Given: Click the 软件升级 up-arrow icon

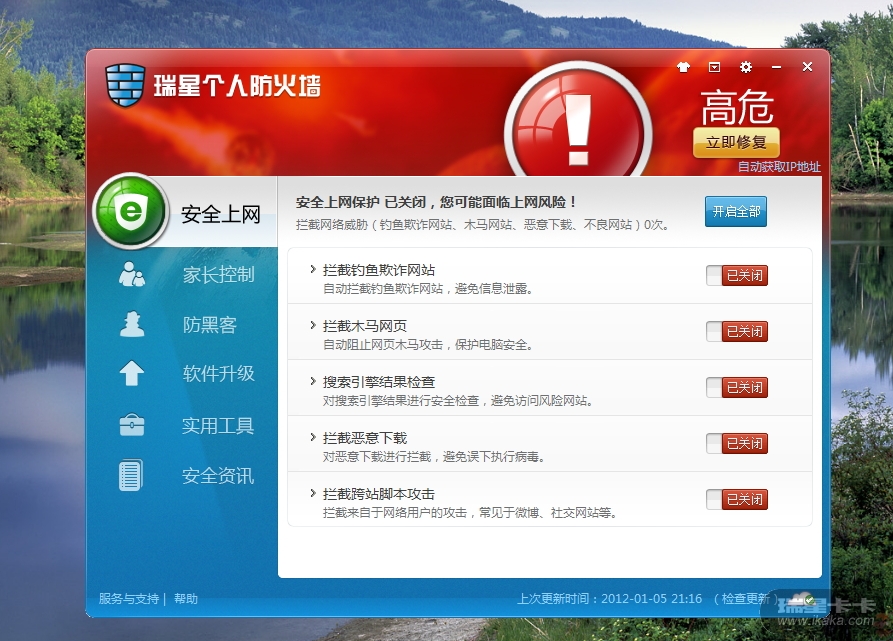Looking at the screenshot, I should pyautogui.click(x=132, y=373).
